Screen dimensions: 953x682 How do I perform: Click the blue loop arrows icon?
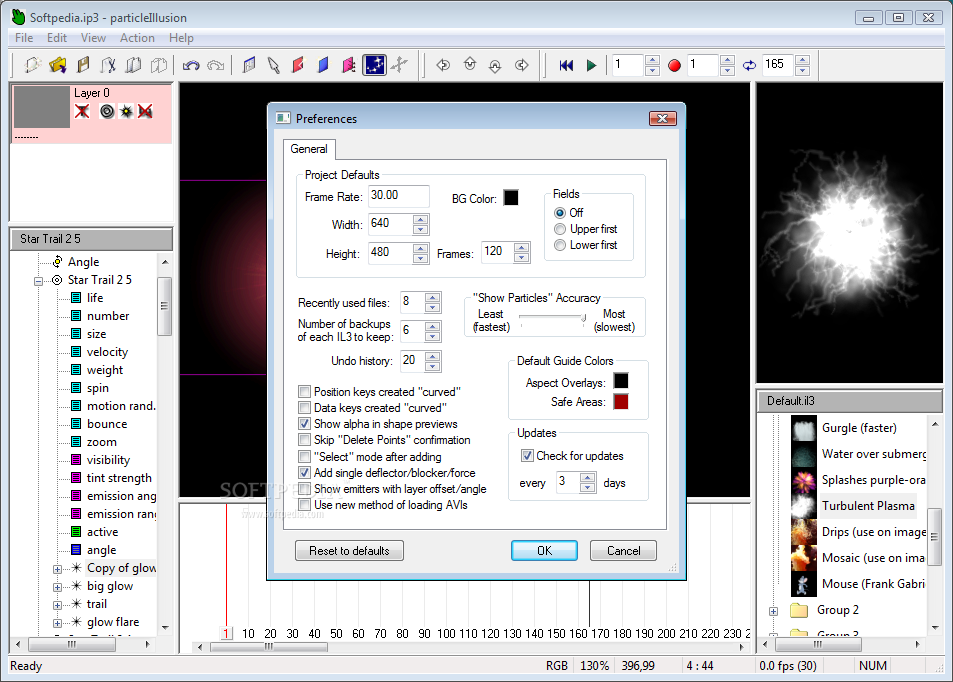[749, 66]
